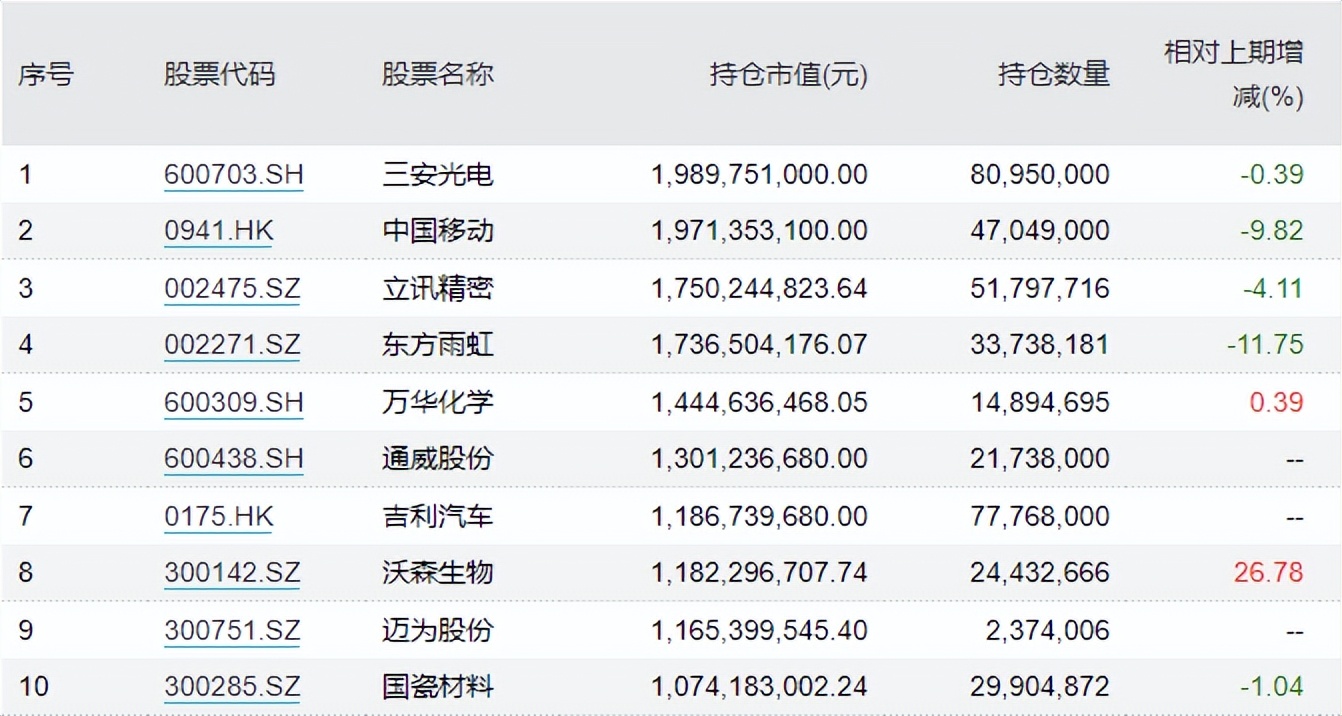Click holding quantity 51,797,716
Screen dimensions: 1342x716
click(1040, 289)
